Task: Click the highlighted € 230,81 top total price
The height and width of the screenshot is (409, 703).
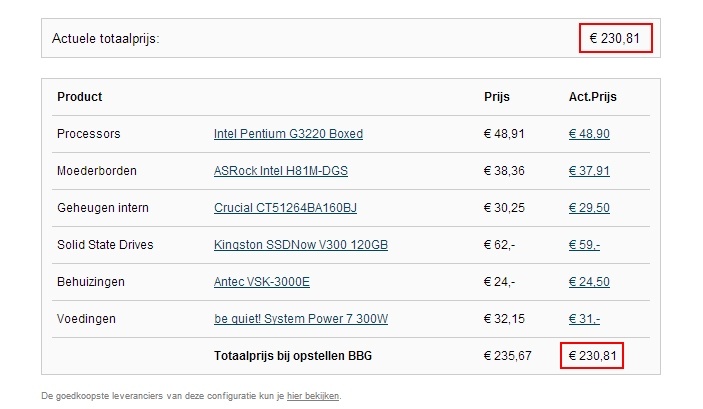Action: 615,39
